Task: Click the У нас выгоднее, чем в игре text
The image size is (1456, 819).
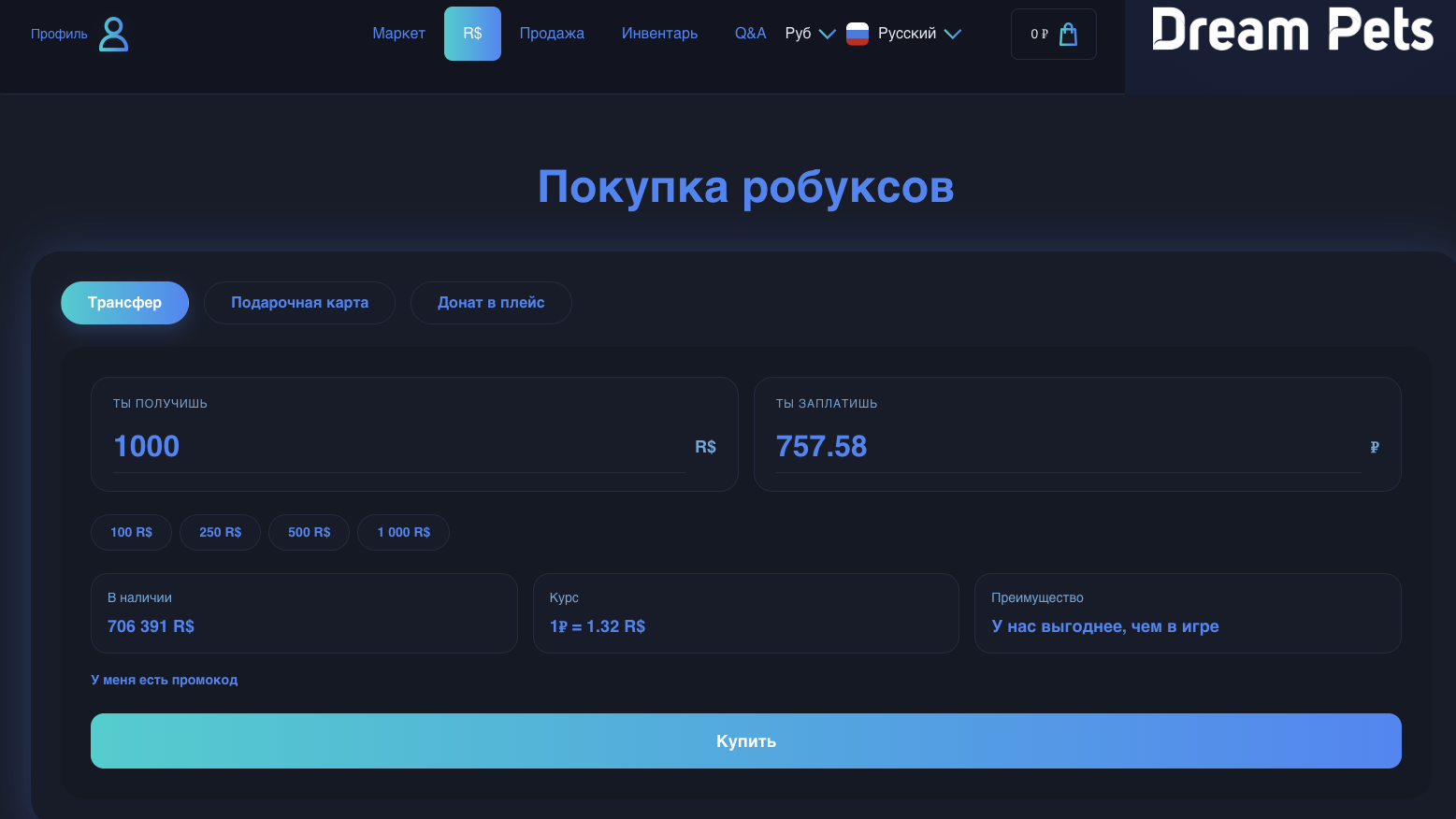Action: [x=1105, y=626]
